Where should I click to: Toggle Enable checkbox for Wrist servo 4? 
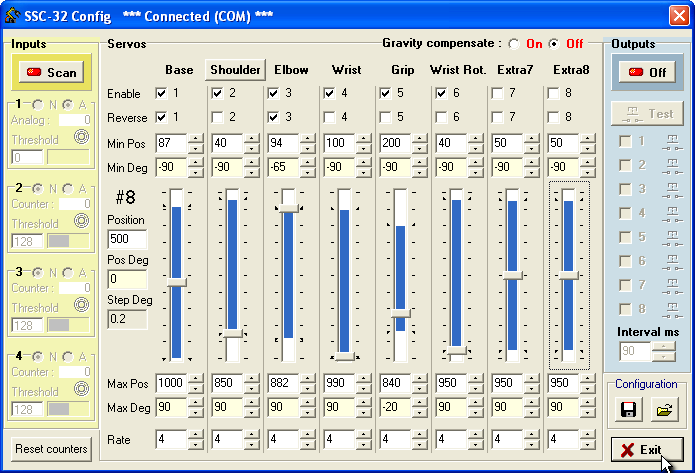pyautogui.click(x=329, y=93)
